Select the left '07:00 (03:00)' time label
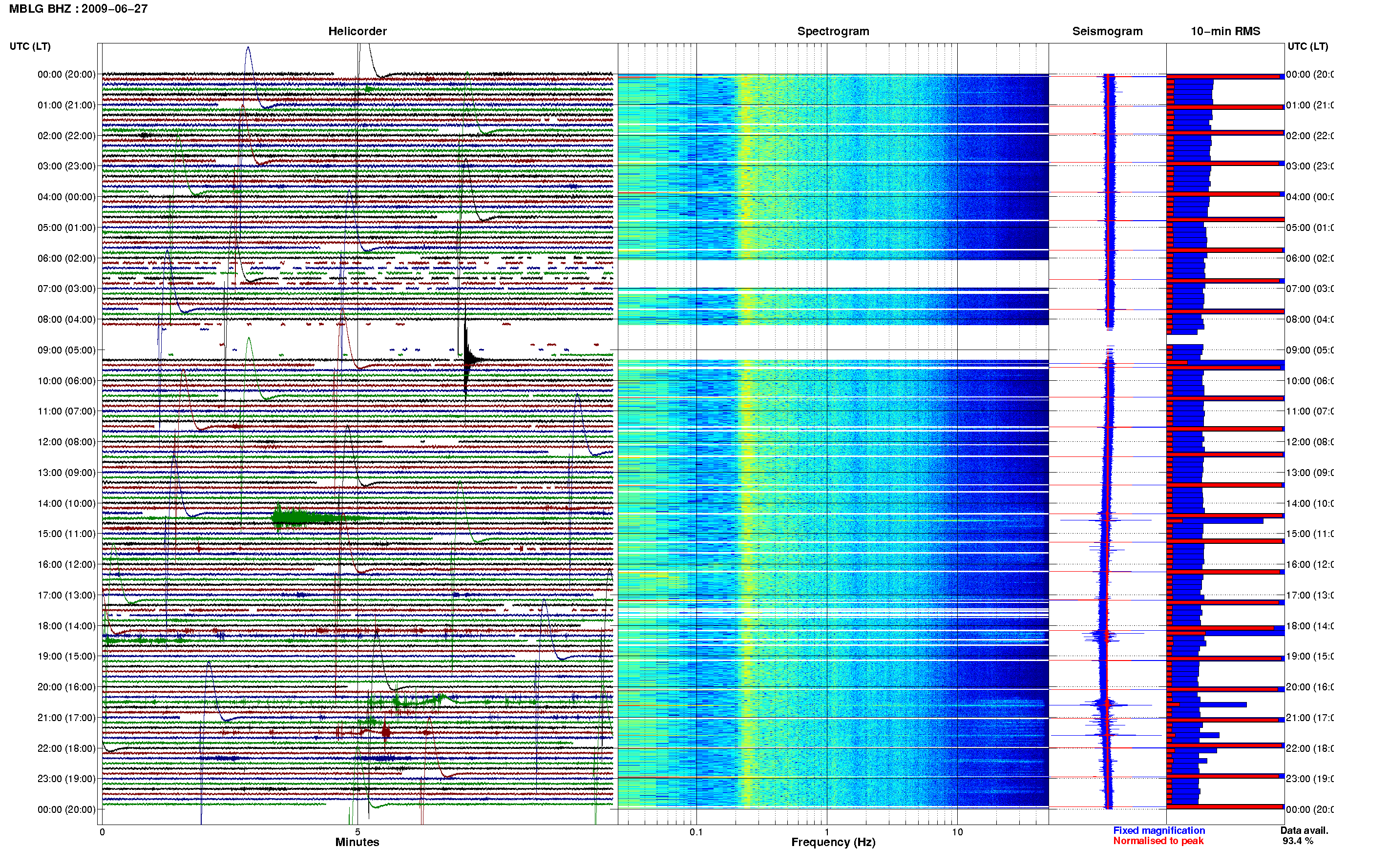The image size is (1389, 868). tap(66, 289)
